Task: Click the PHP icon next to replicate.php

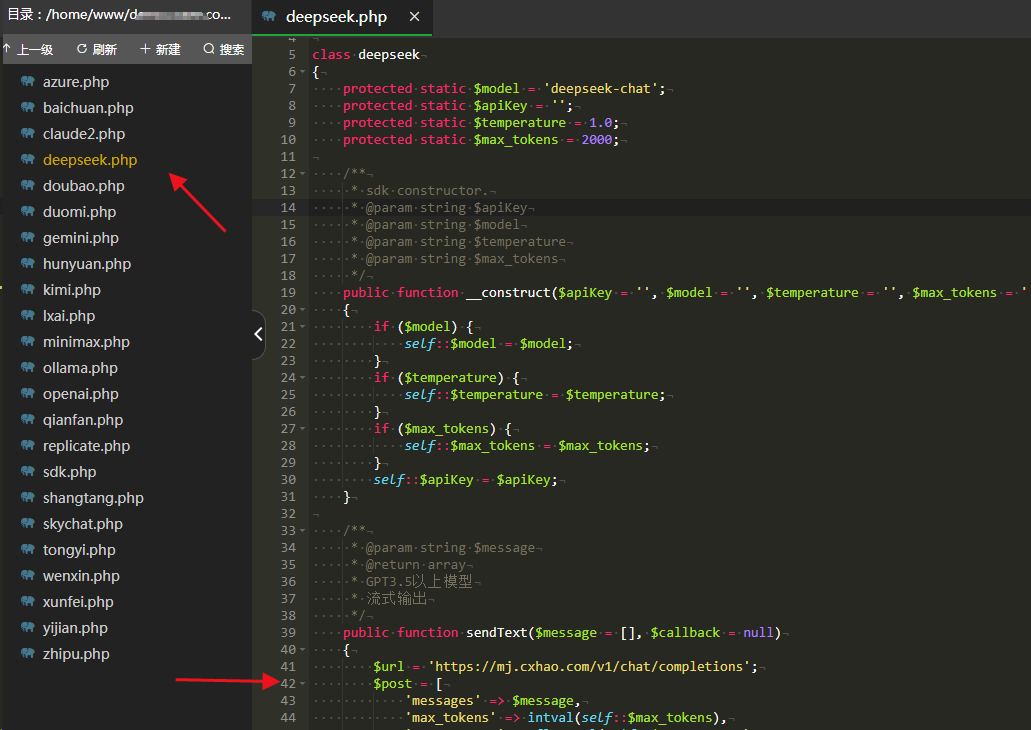Action: click(28, 445)
